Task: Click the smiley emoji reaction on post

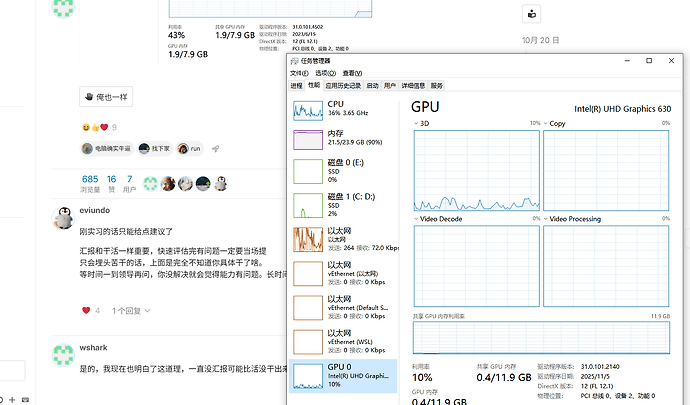Action: (86, 127)
